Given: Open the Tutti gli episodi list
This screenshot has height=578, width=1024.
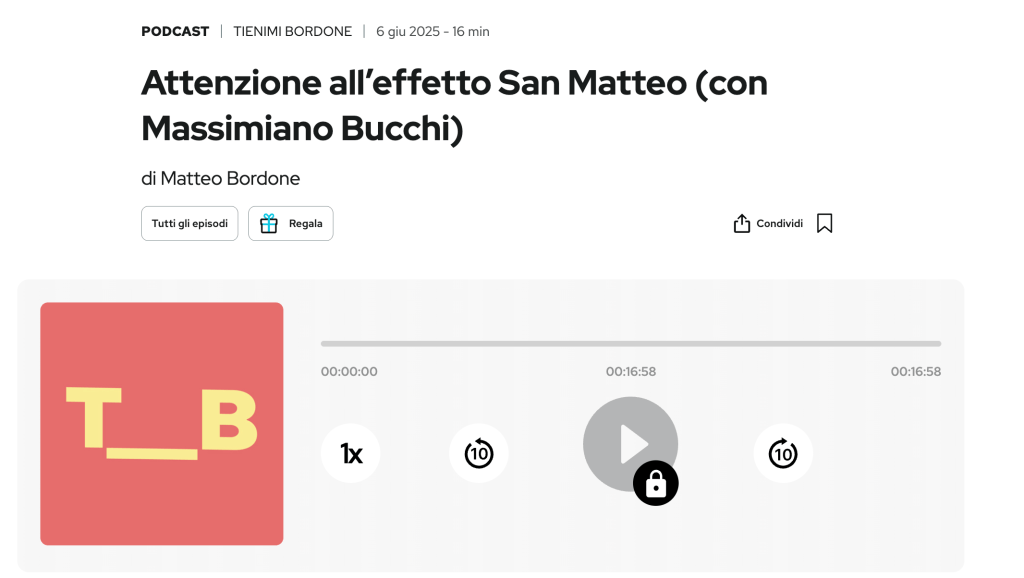Looking at the screenshot, I should pos(190,224).
